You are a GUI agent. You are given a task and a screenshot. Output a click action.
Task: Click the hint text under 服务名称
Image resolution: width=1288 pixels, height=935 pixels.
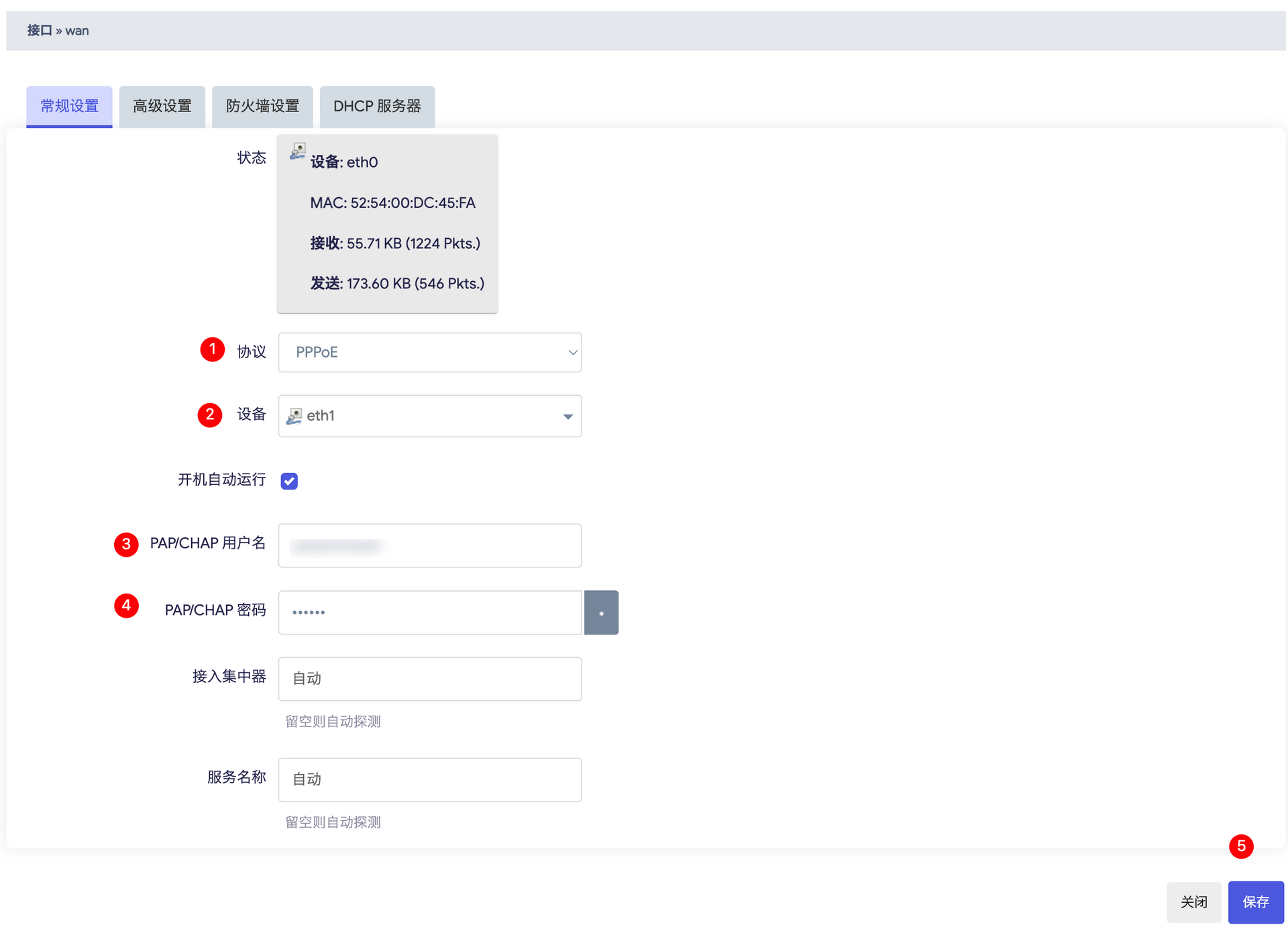tap(333, 822)
